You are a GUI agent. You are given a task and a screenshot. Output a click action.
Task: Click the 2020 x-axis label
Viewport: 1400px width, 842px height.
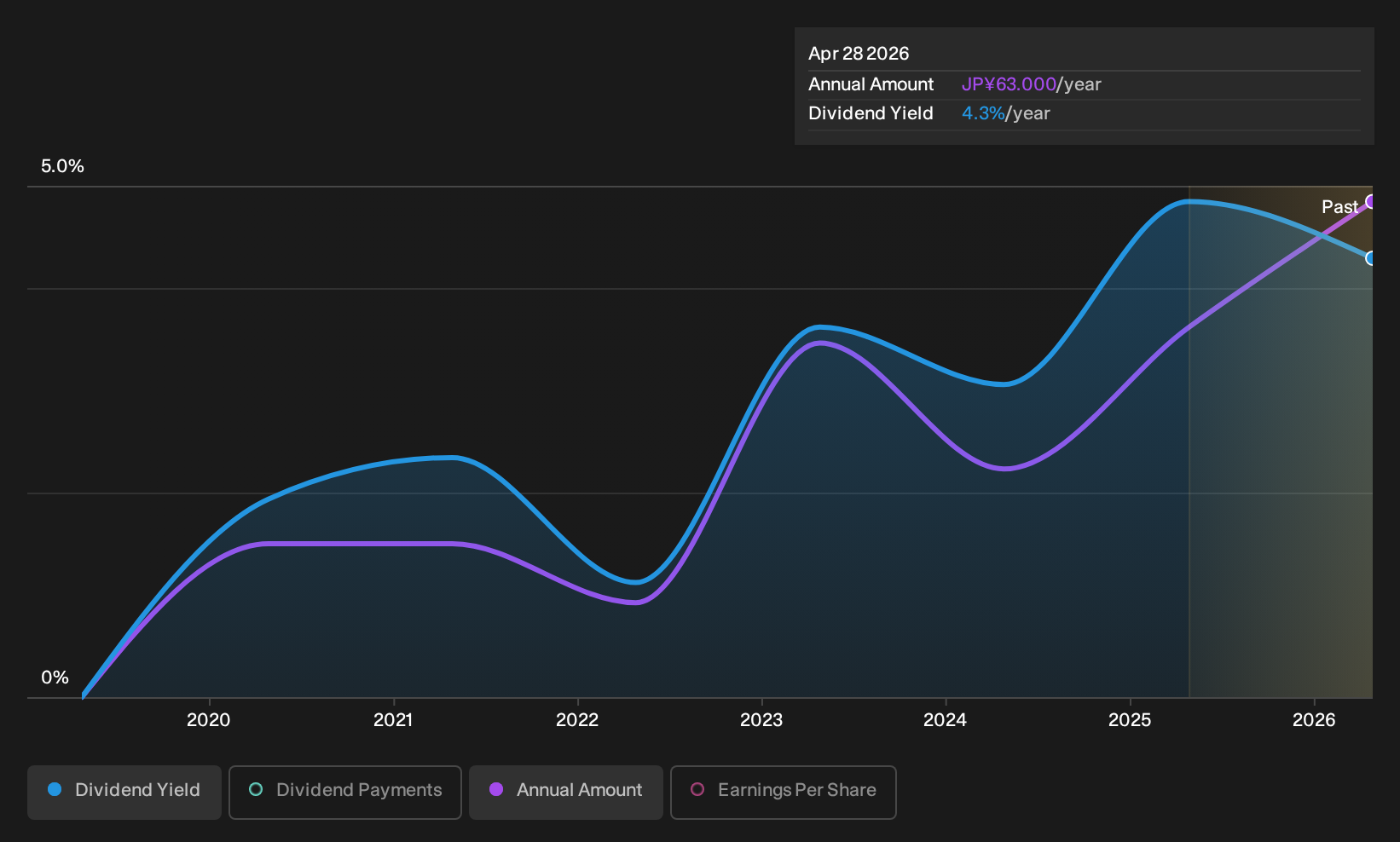click(208, 720)
